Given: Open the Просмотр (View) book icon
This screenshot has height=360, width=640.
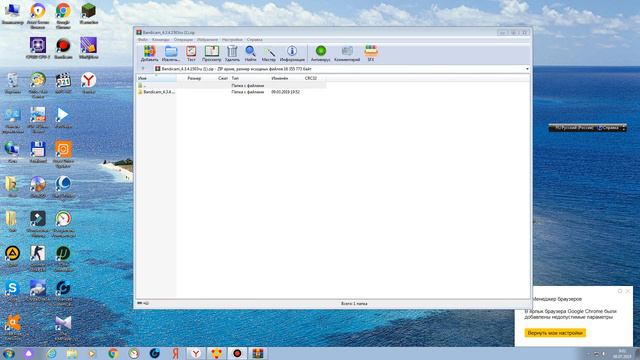Looking at the screenshot, I should tap(211, 53).
